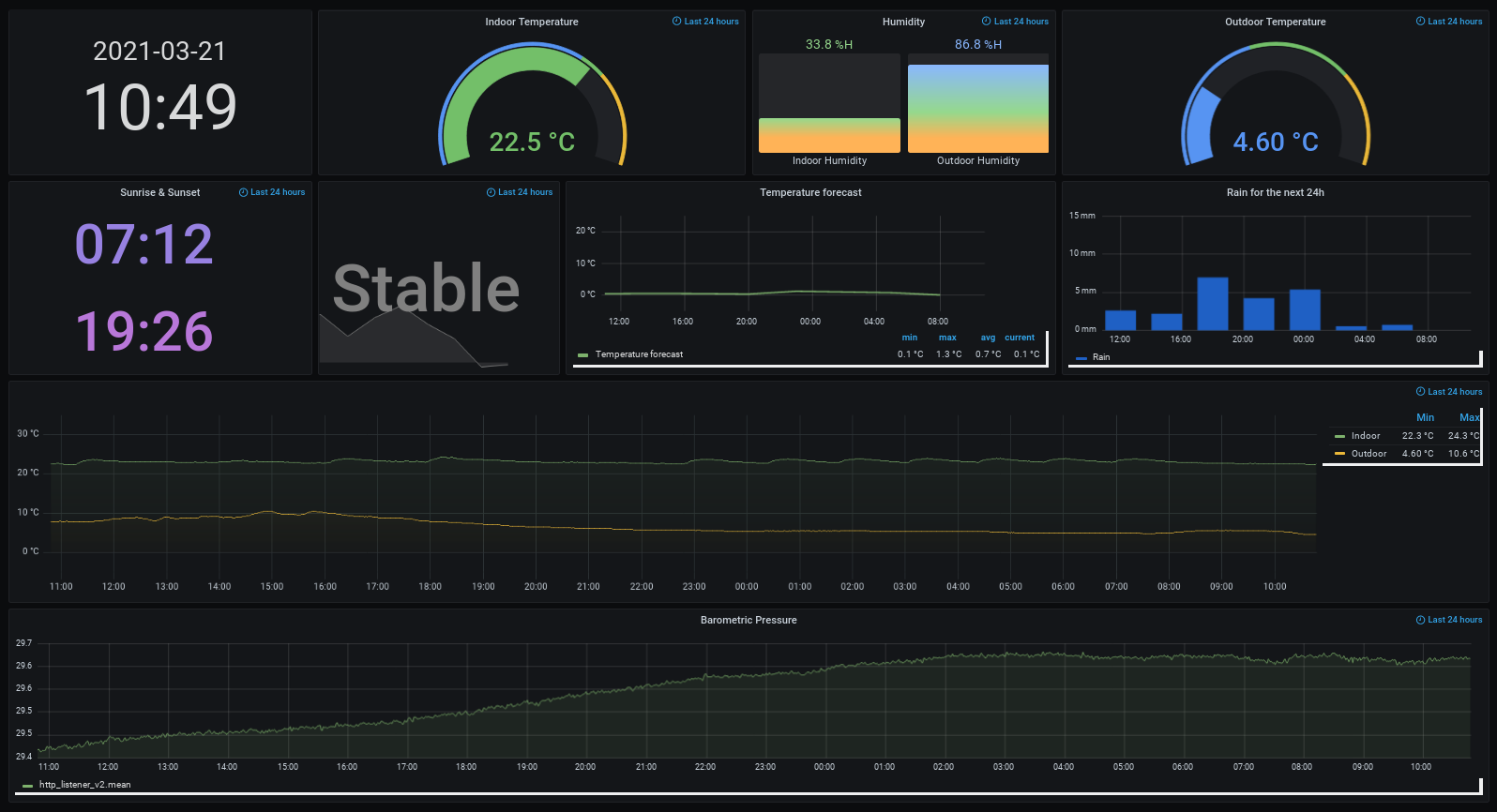Click the clock icon on Outdoor Temperature panel
This screenshot has width=1497, height=812.
[1421, 22]
